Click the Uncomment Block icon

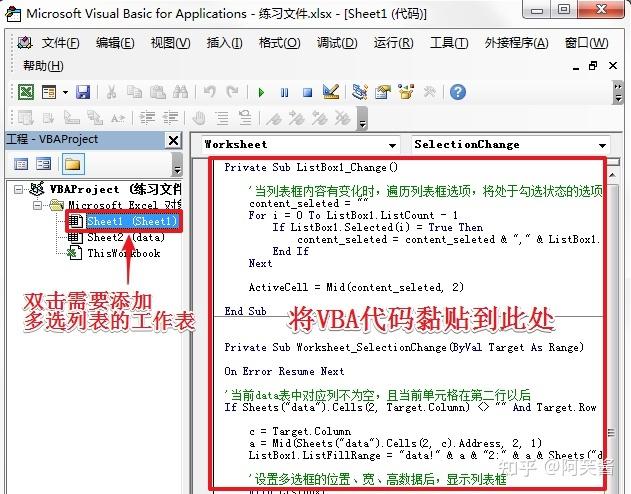tap(245, 118)
